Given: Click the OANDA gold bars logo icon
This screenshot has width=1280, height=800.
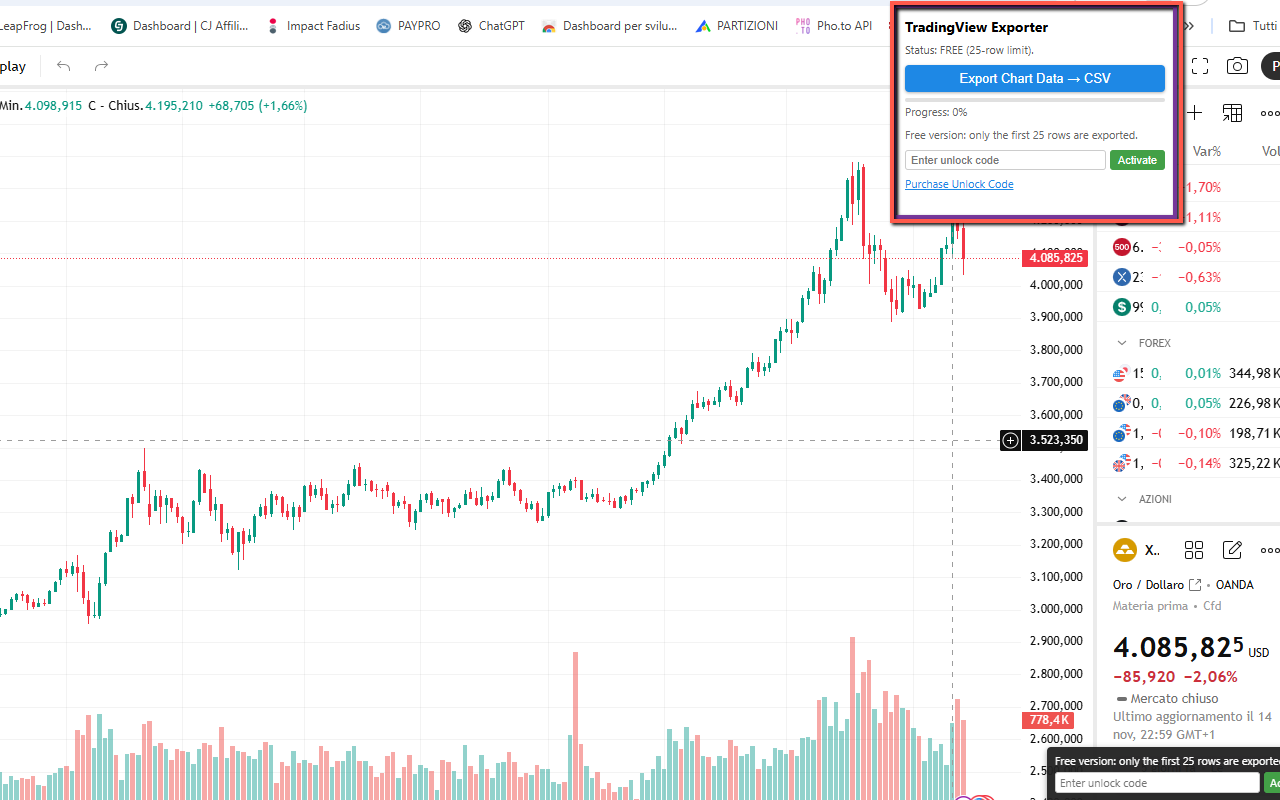Looking at the screenshot, I should [x=1124, y=549].
